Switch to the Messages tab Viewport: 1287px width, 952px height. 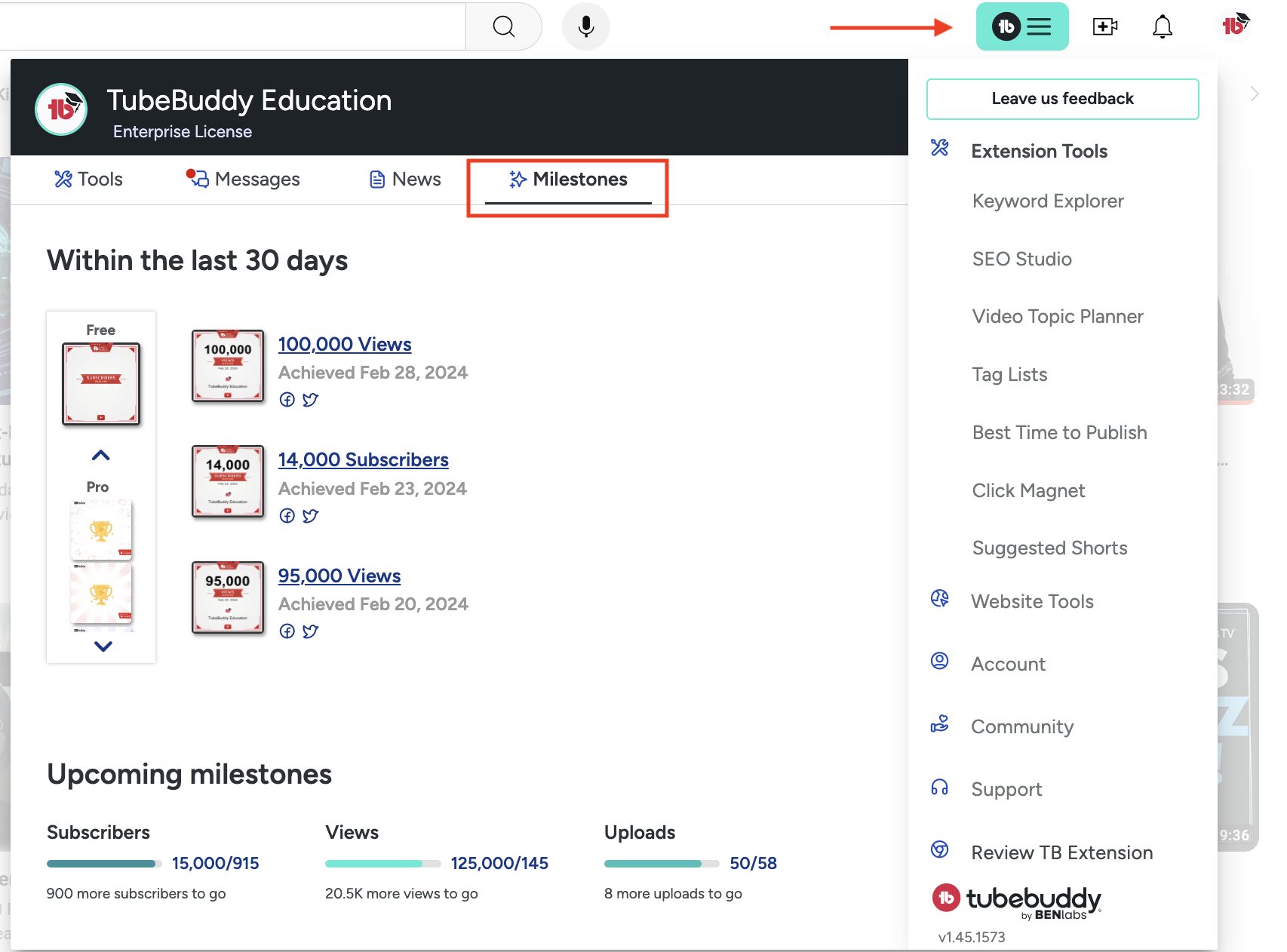tap(242, 180)
